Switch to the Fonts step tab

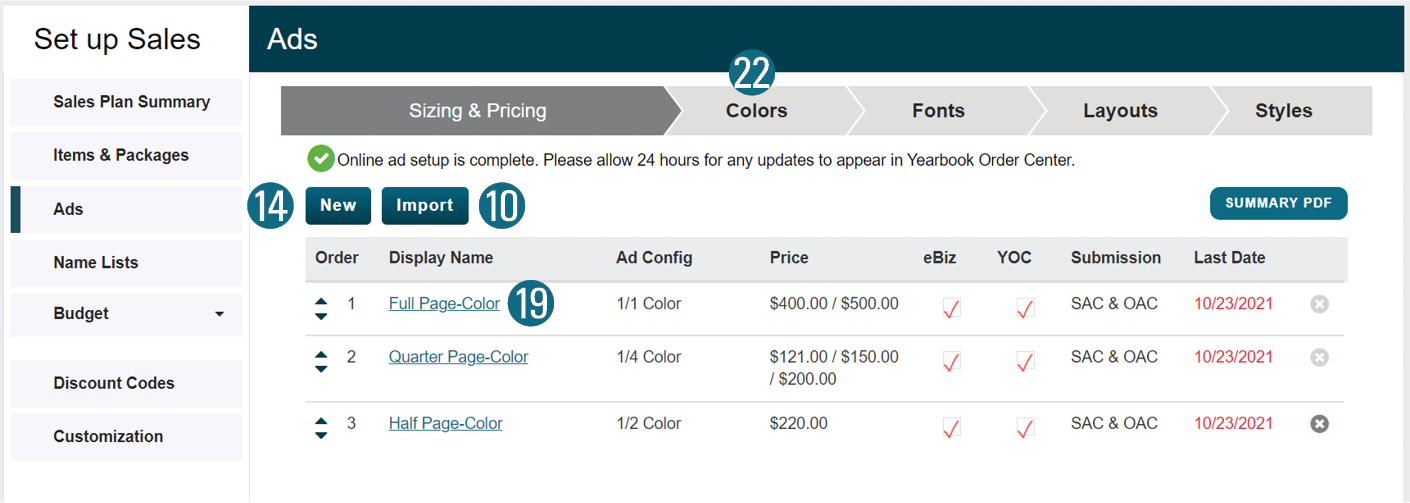938,111
